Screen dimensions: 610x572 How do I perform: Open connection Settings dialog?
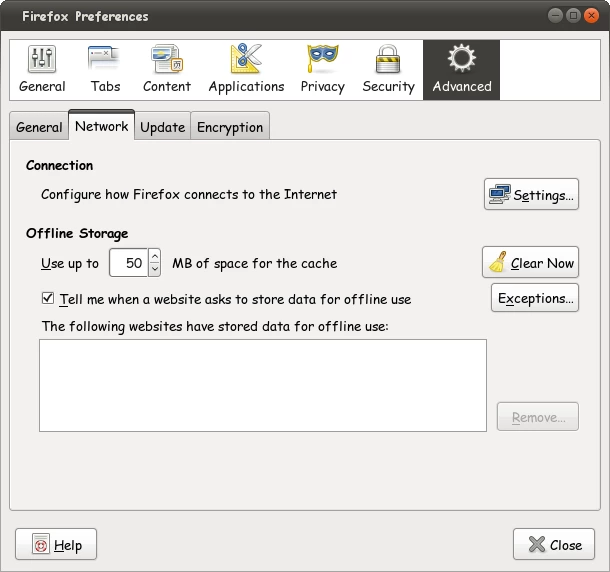pos(531,194)
